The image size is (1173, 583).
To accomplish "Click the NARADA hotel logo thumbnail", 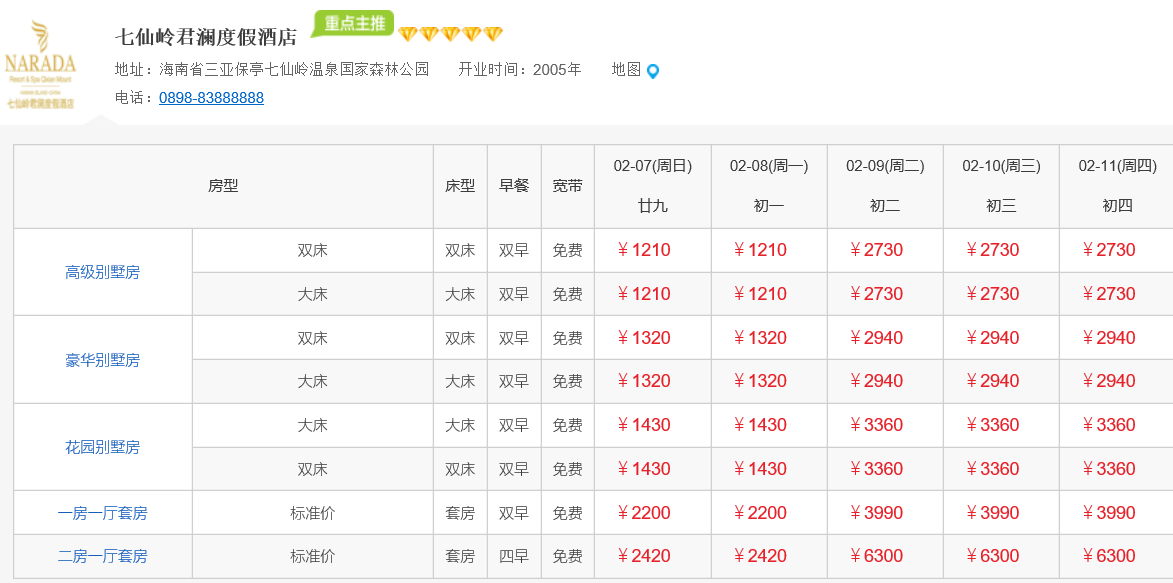I will [41, 65].
